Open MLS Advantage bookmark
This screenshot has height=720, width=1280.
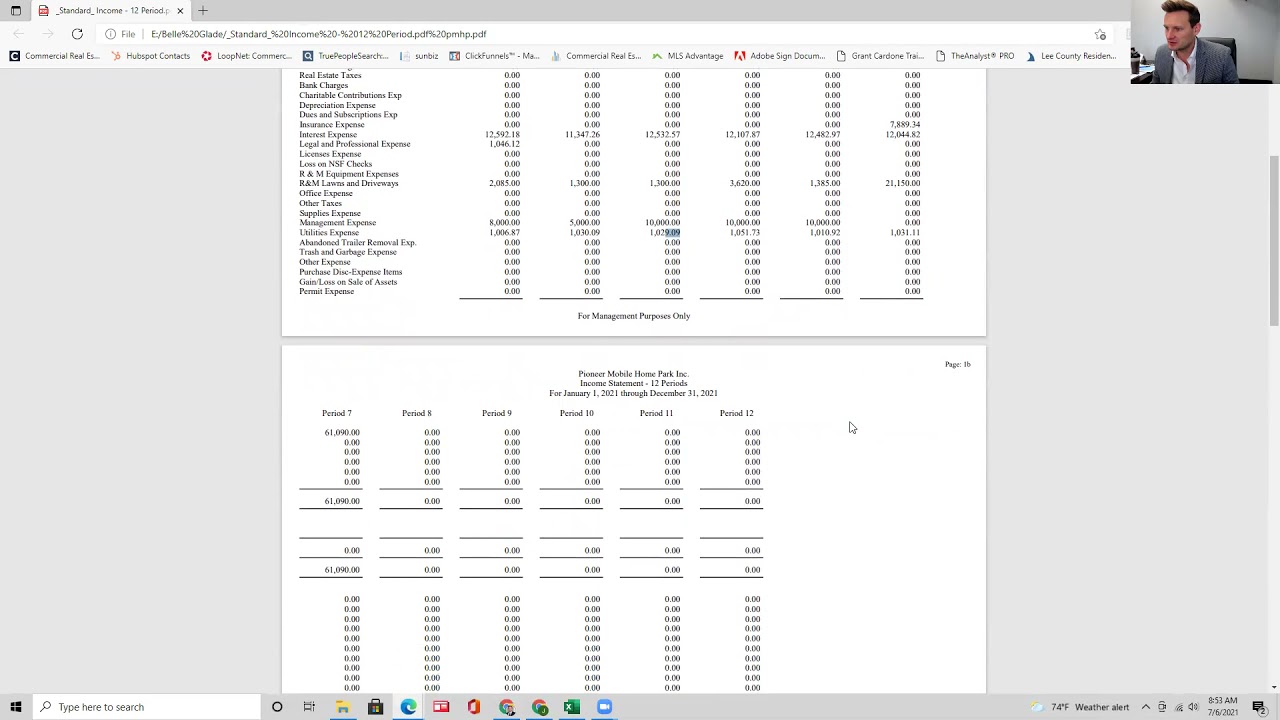687,56
